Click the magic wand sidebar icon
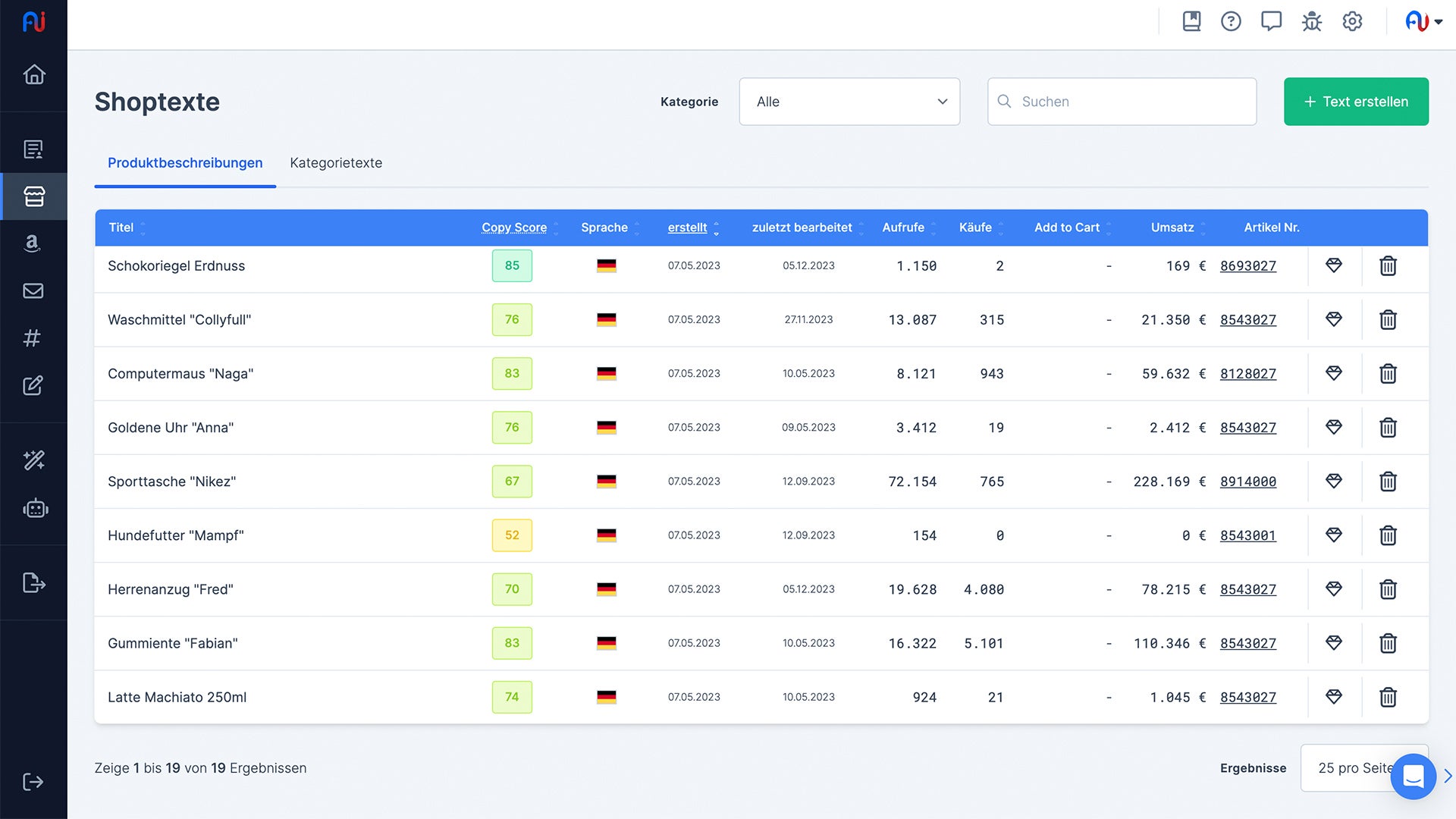Viewport: 1456px width, 819px height. (34, 460)
